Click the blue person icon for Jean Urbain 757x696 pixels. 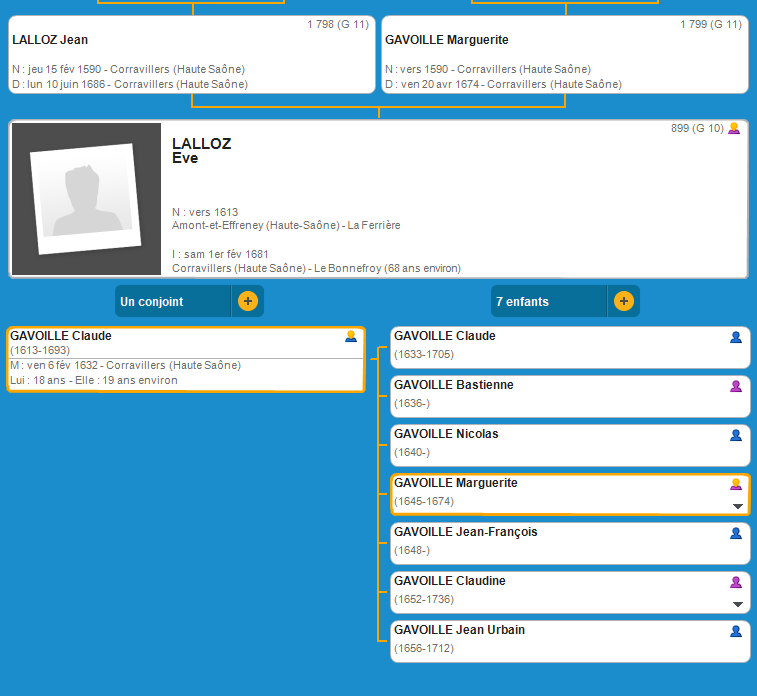pos(736,631)
